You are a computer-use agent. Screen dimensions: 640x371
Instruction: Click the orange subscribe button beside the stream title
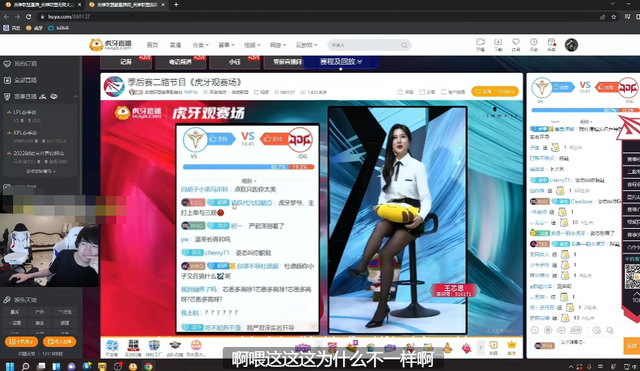pos(495,91)
